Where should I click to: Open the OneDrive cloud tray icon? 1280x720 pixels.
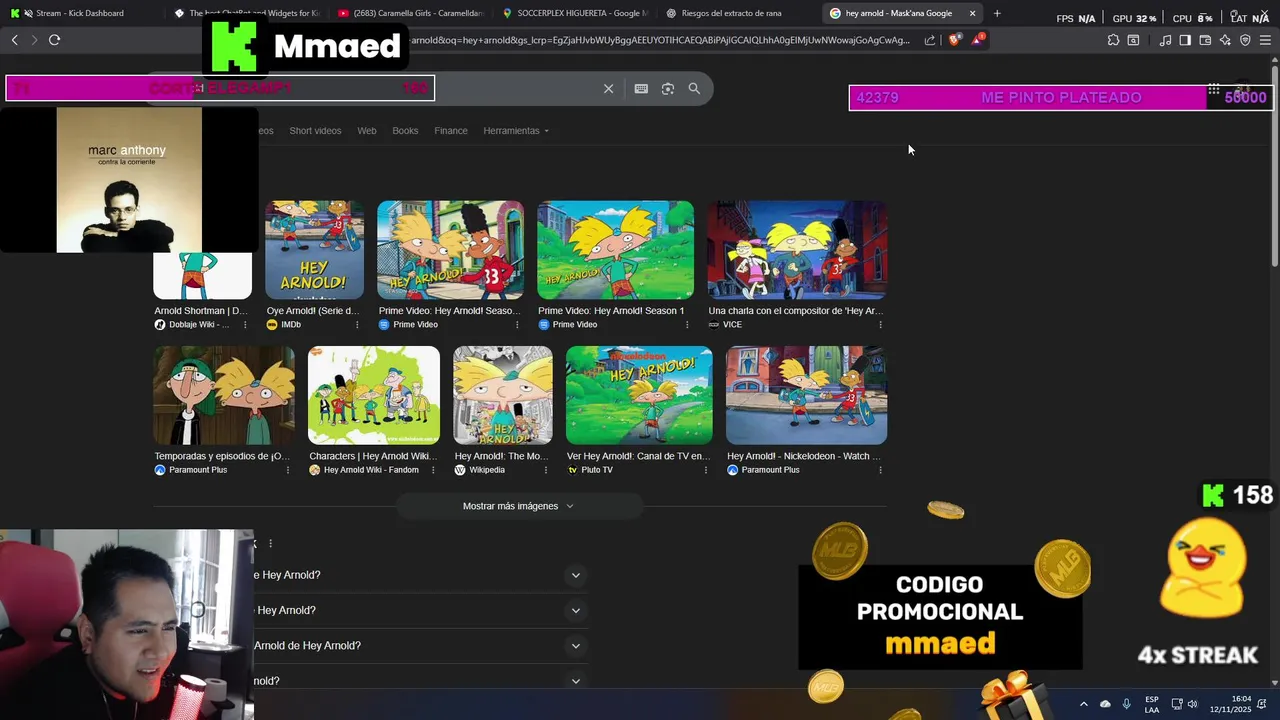click(1105, 704)
